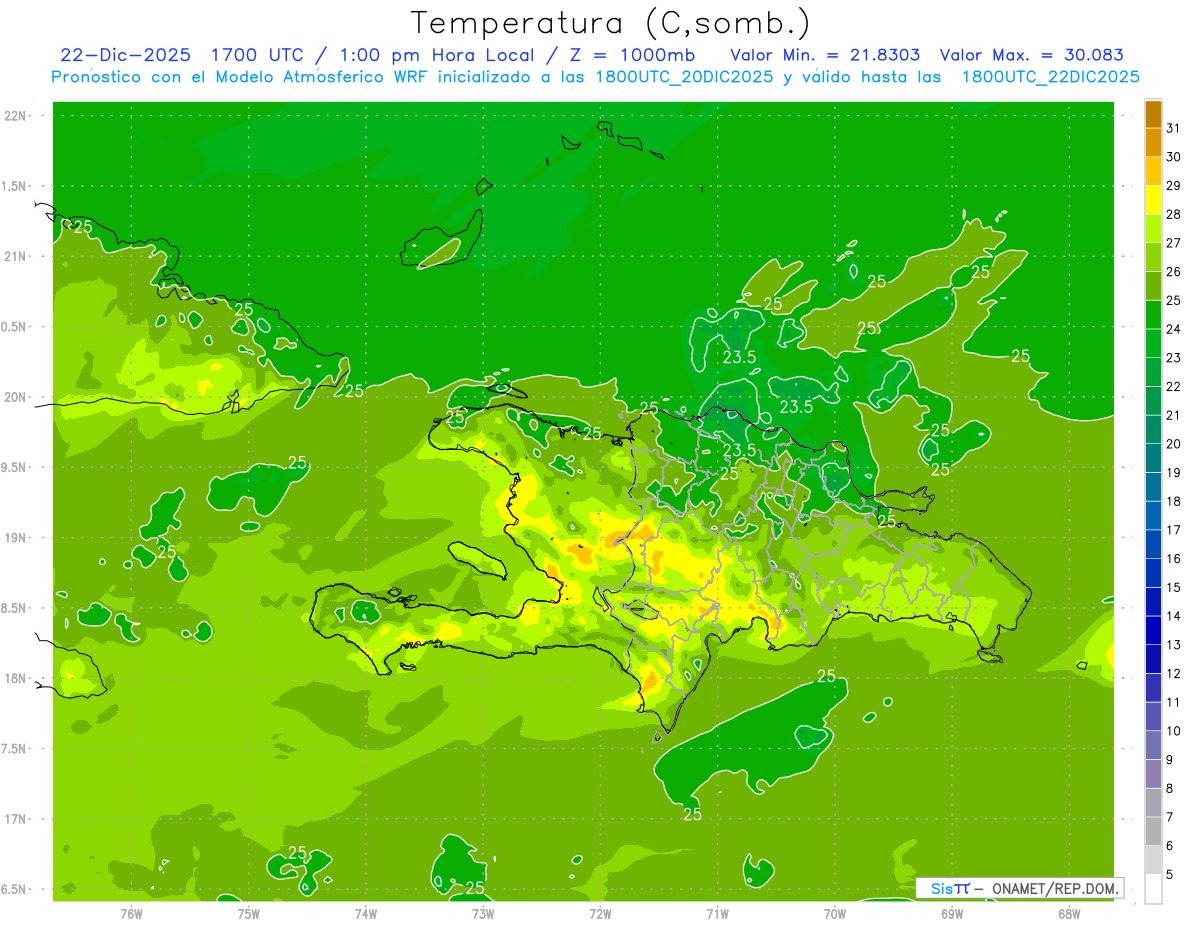
Task: Click the '22N' latitude axis label
Action: coord(16,116)
